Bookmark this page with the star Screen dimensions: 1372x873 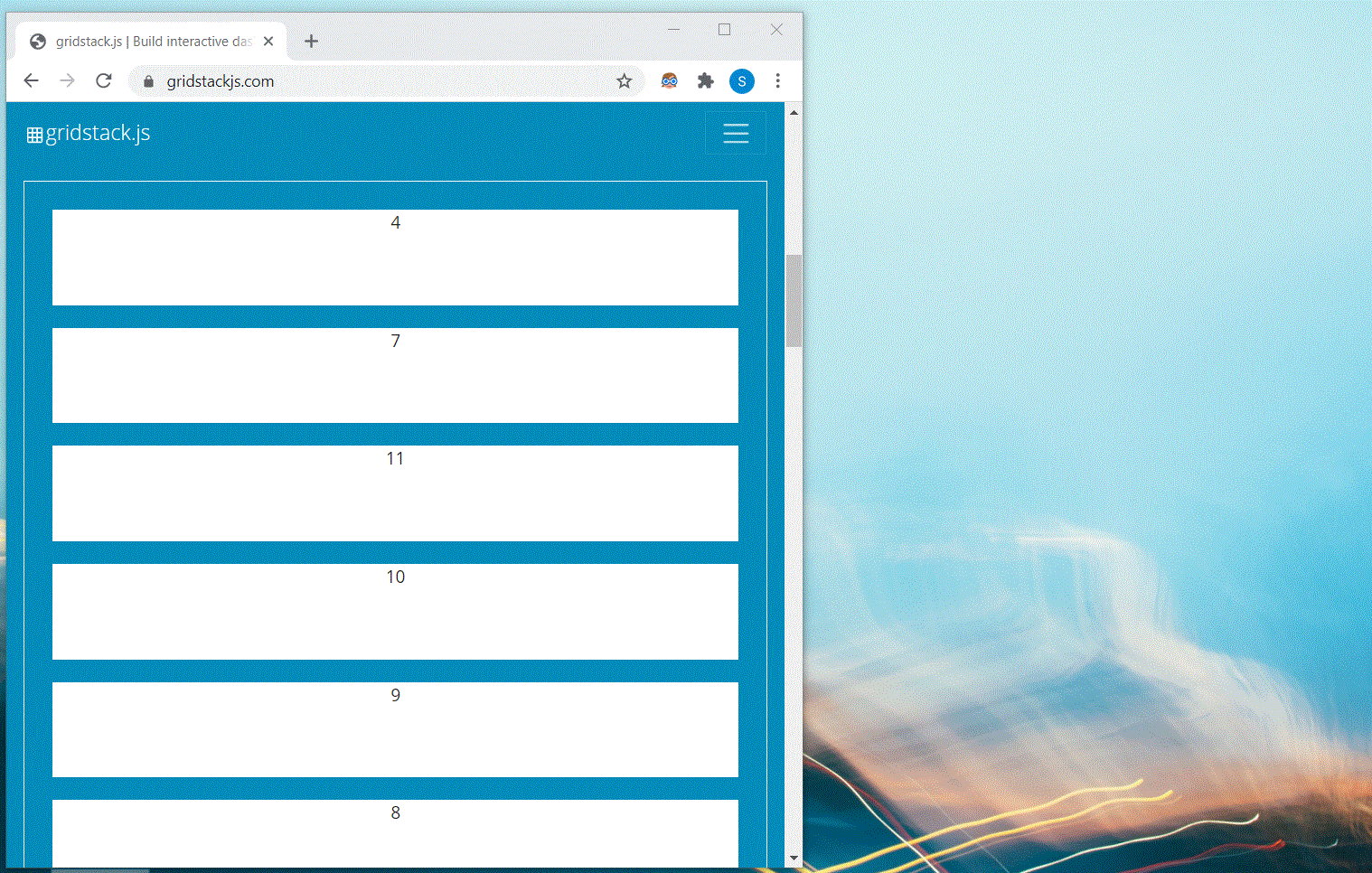[624, 81]
